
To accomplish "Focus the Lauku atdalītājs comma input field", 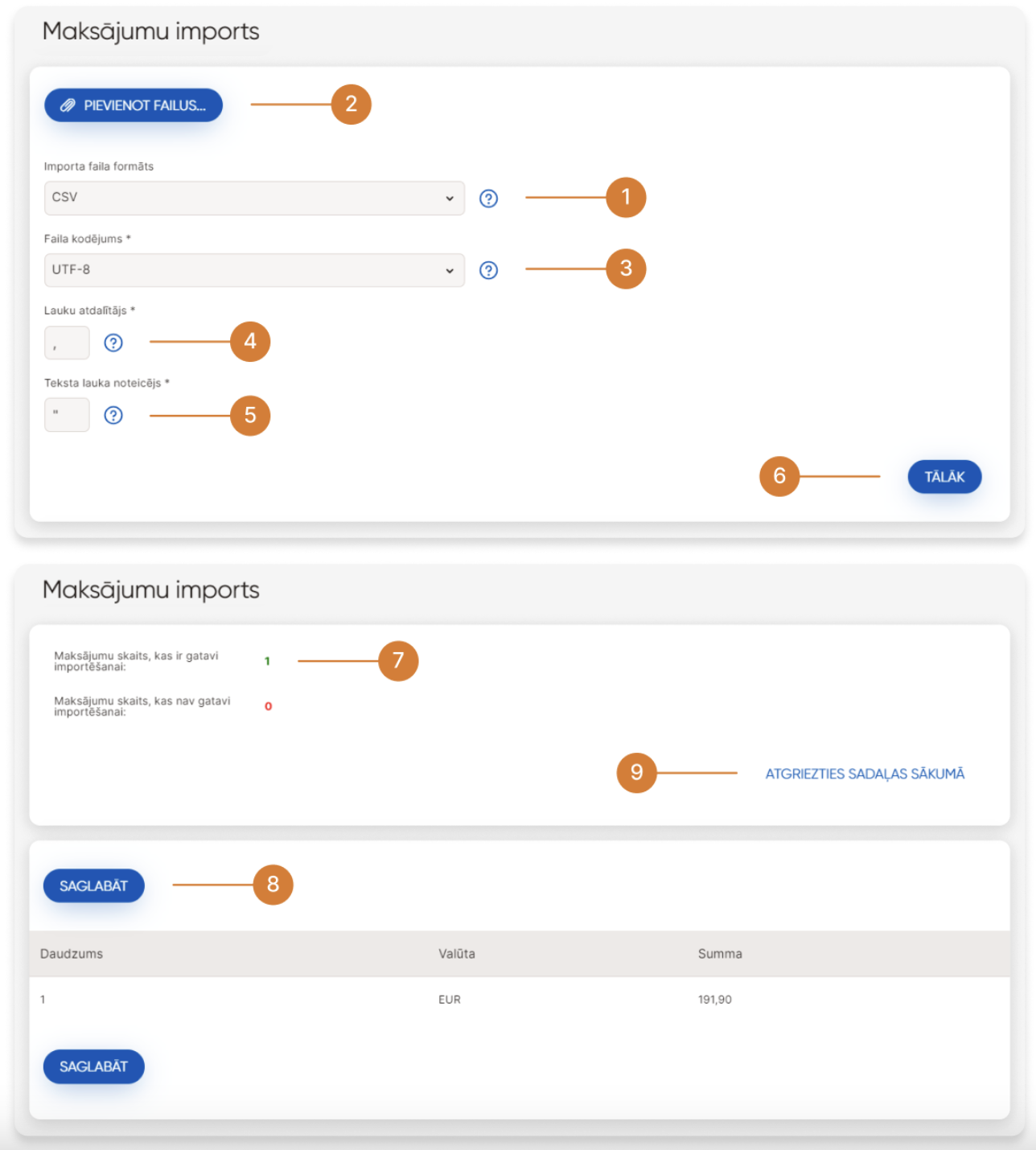I will point(67,343).
